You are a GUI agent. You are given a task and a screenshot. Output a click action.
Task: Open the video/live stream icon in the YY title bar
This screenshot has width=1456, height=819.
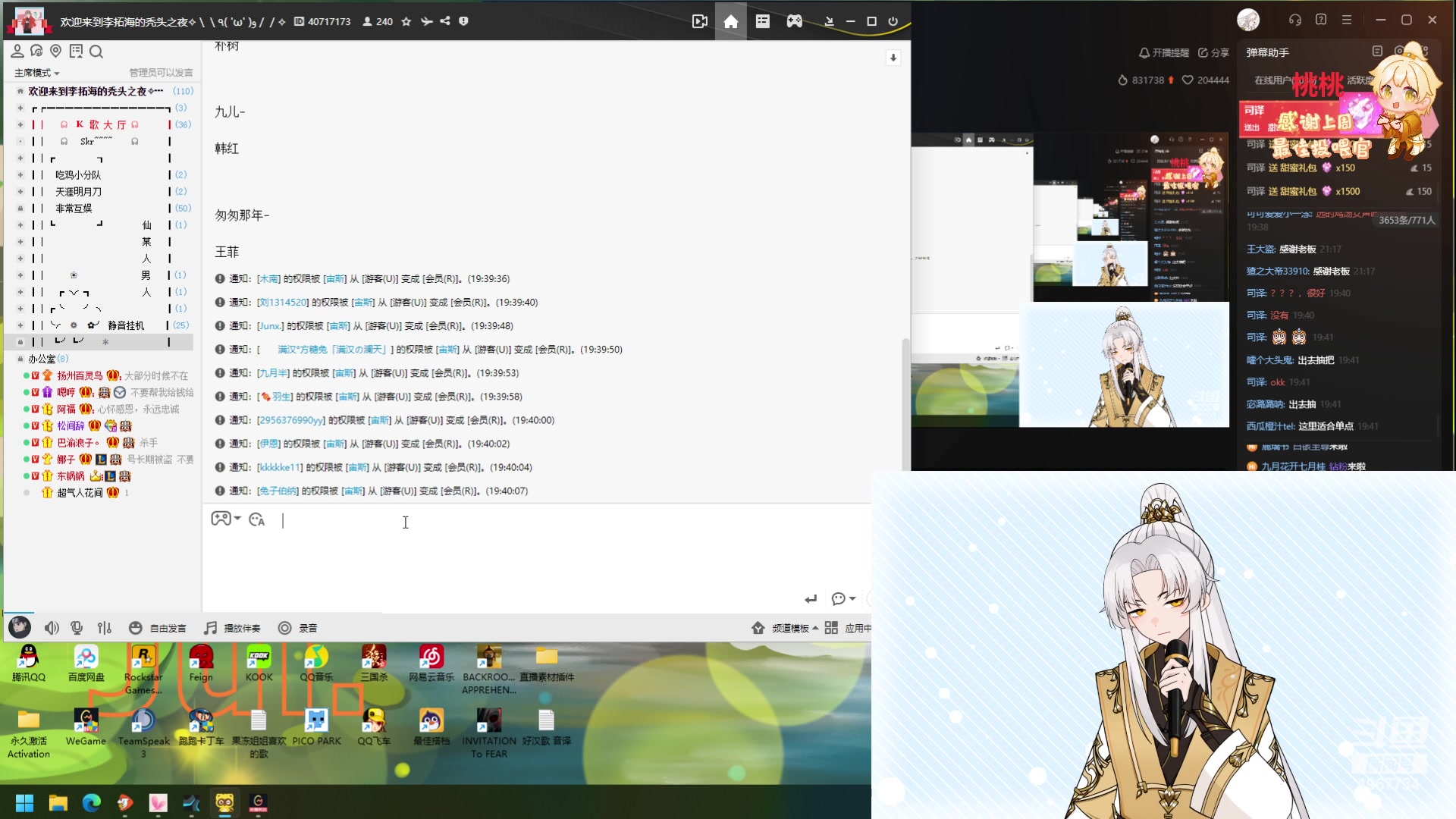pyautogui.click(x=699, y=21)
